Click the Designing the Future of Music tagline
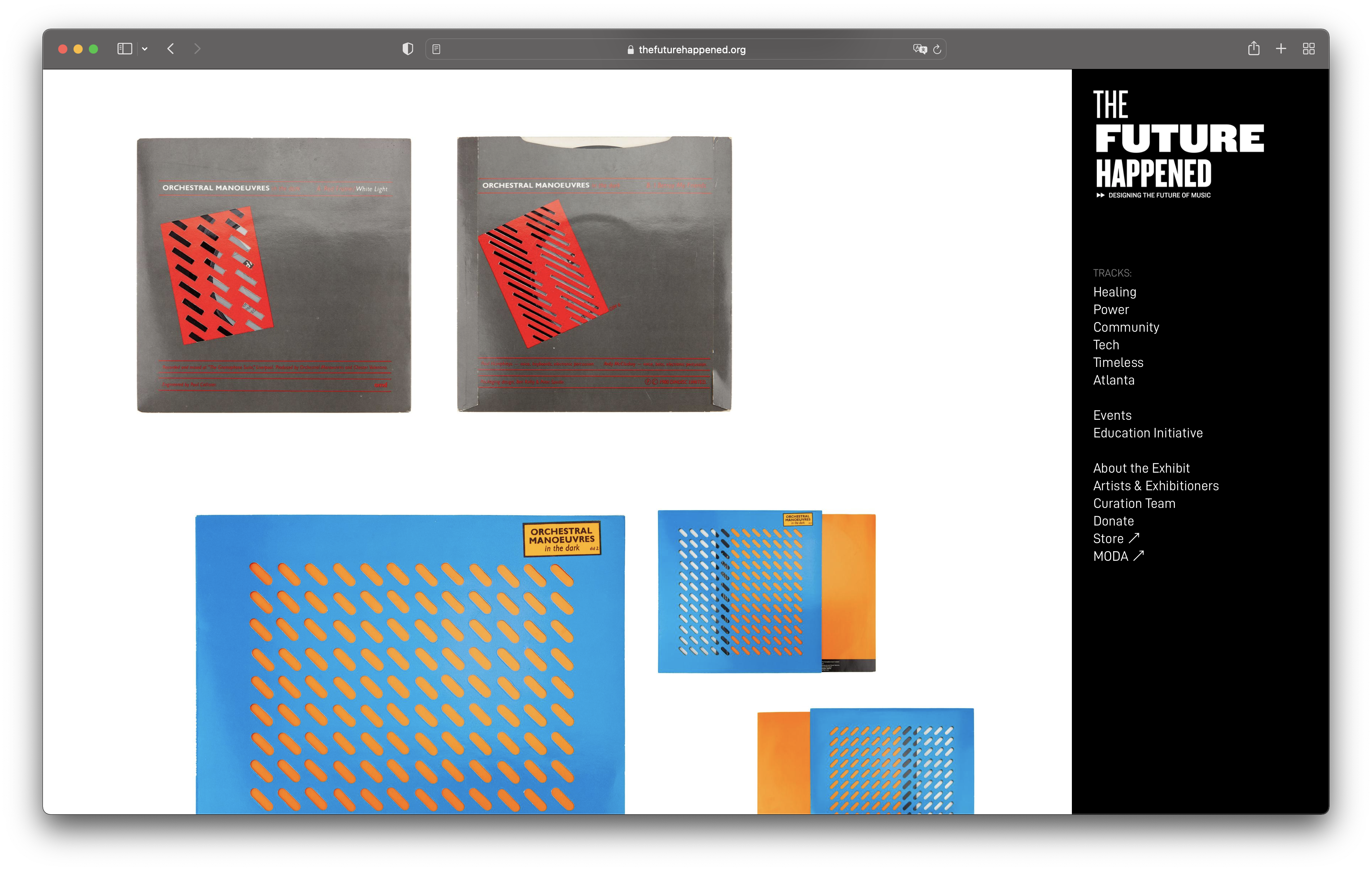This screenshot has height=871, width=1372. point(1154,195)
